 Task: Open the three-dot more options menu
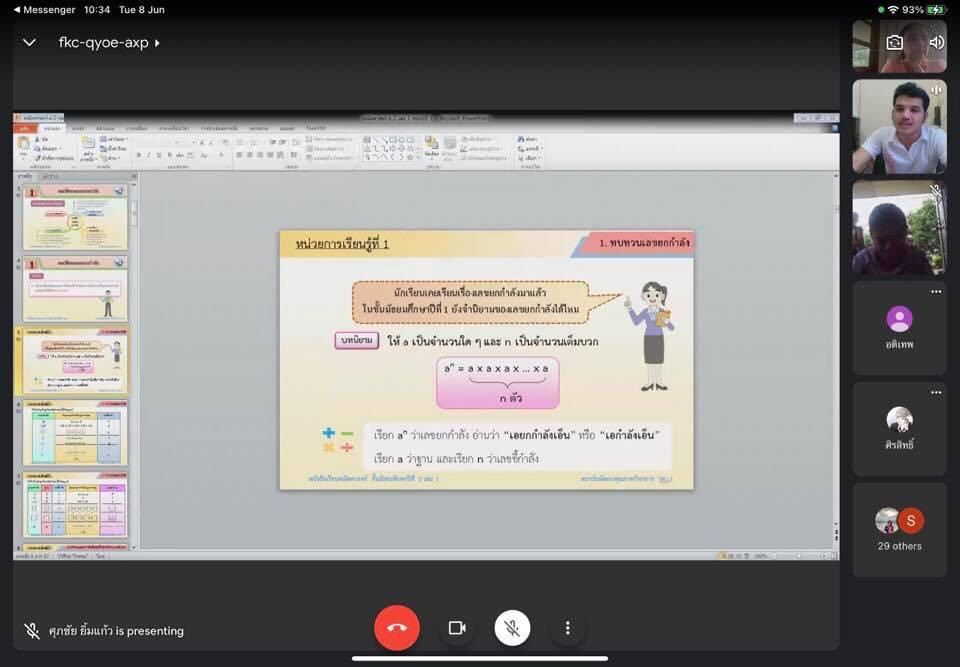[x=567, y=628]
